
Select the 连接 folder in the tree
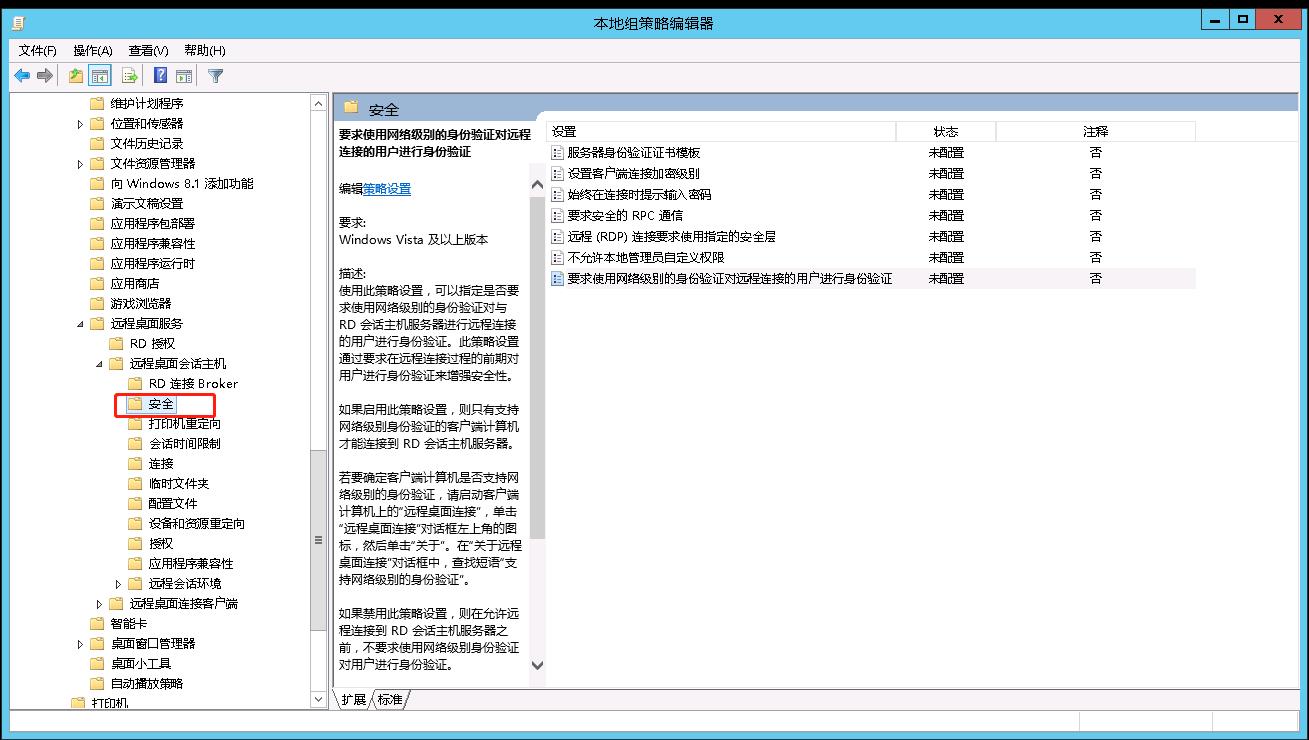click(161, 464)
